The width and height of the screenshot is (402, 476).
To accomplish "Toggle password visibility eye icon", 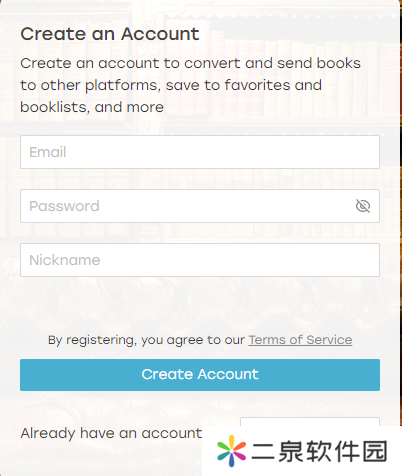I will (x=363, y=206).
